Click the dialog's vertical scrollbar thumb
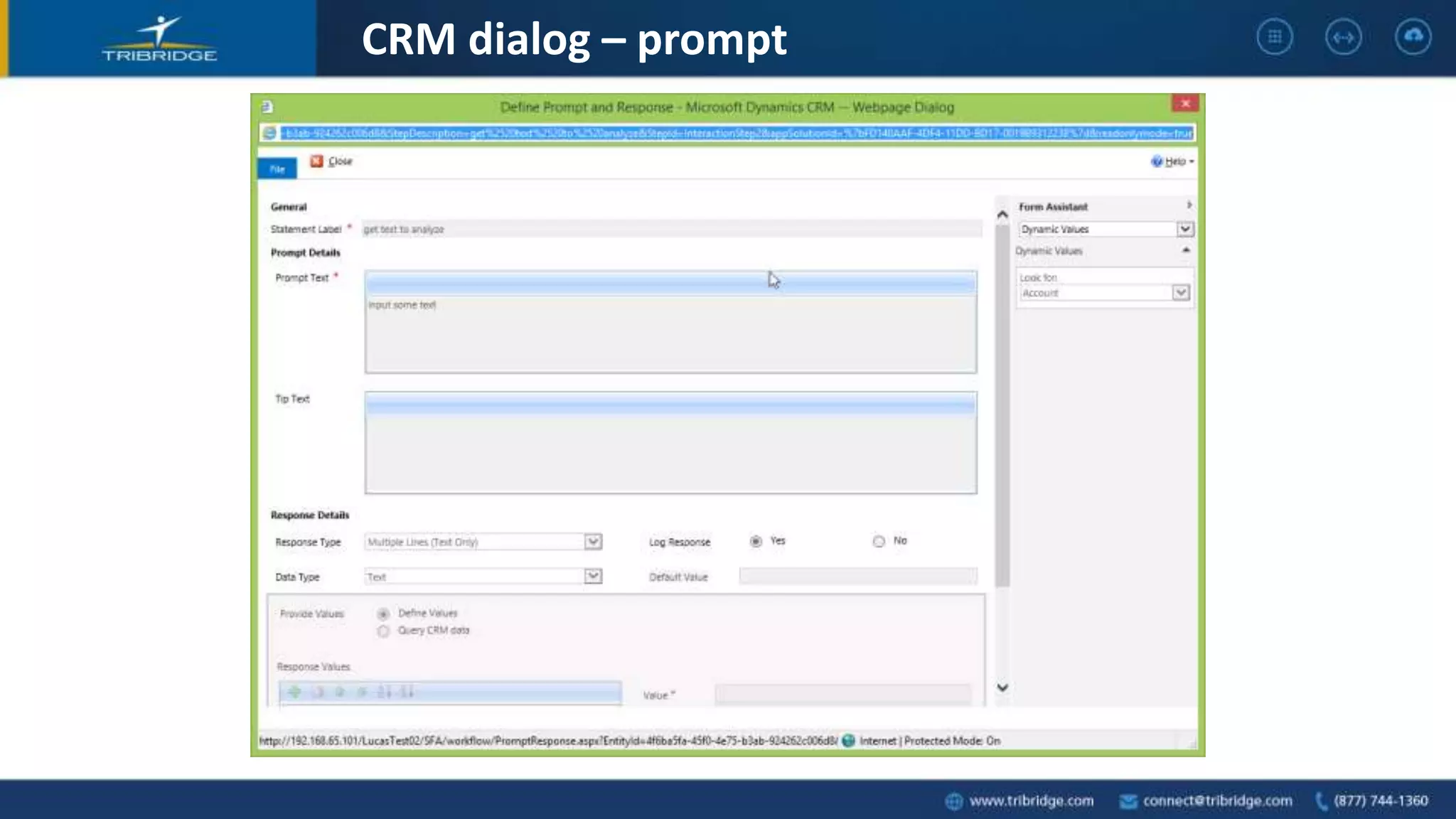This screenshot has width=1456, height=819. click(1002, 405)
